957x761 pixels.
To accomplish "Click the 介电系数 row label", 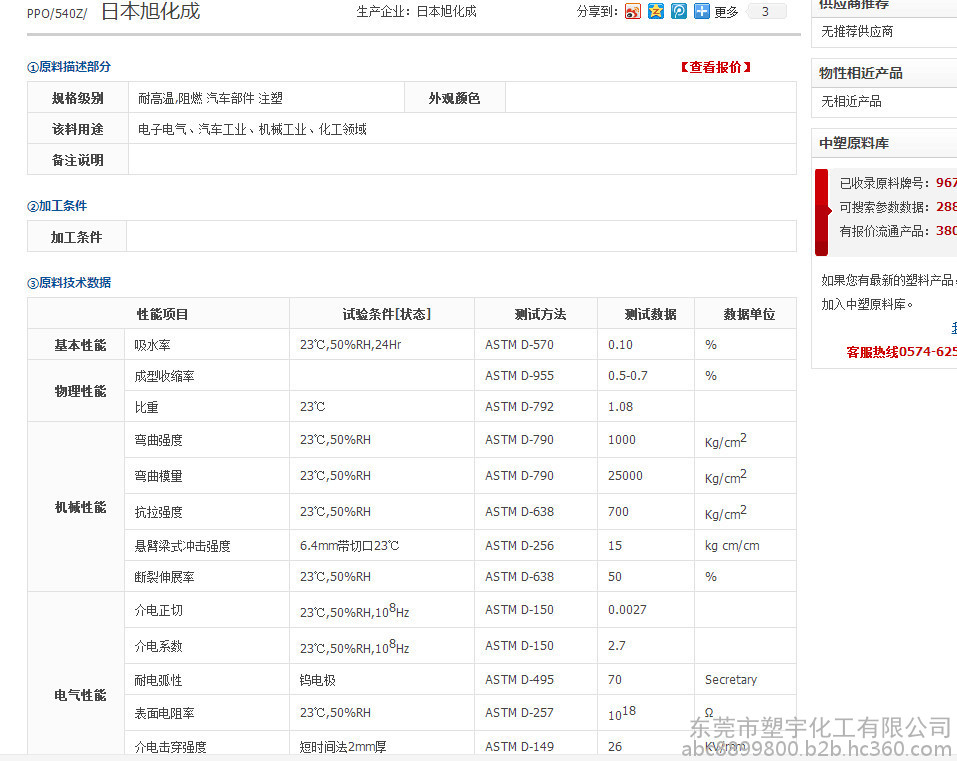I will (159, 646).
